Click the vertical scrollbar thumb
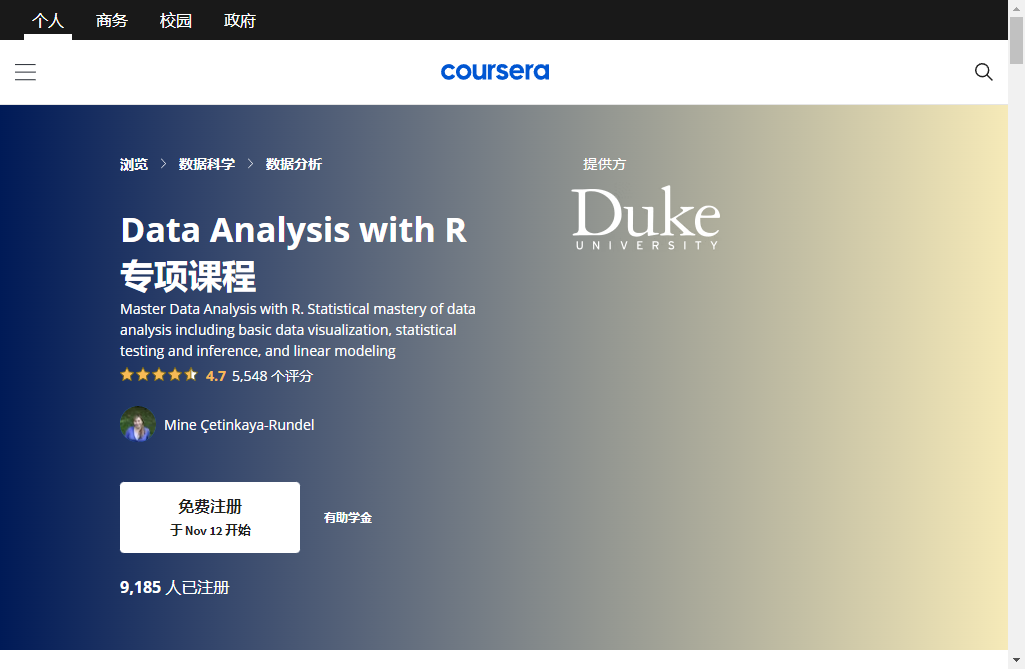 [x=1016, y=40]
